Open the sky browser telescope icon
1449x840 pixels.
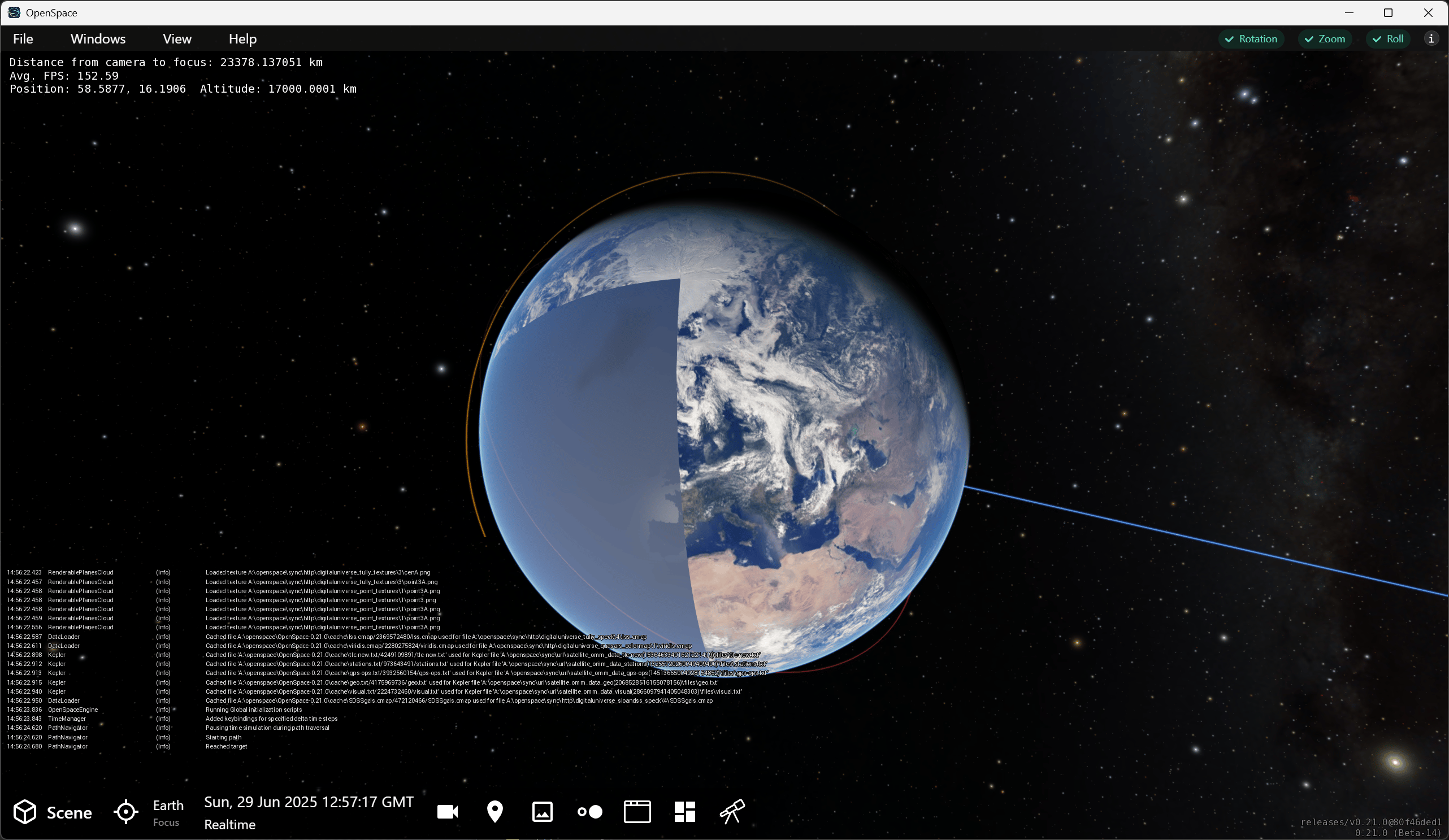pos(732,812)
